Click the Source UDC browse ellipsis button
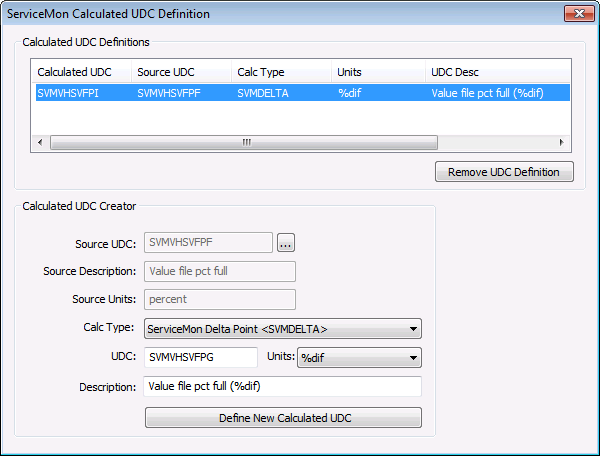 pos(286,243)
